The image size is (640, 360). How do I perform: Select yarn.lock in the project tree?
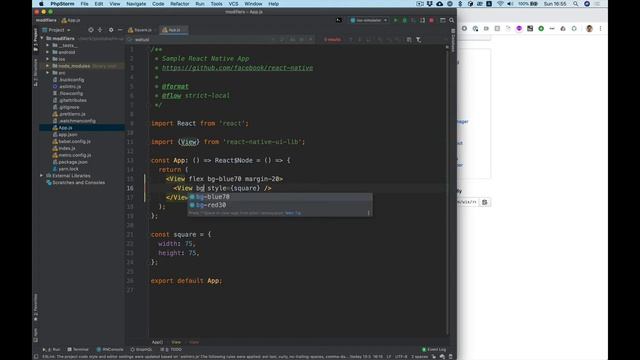click(68, 169)
